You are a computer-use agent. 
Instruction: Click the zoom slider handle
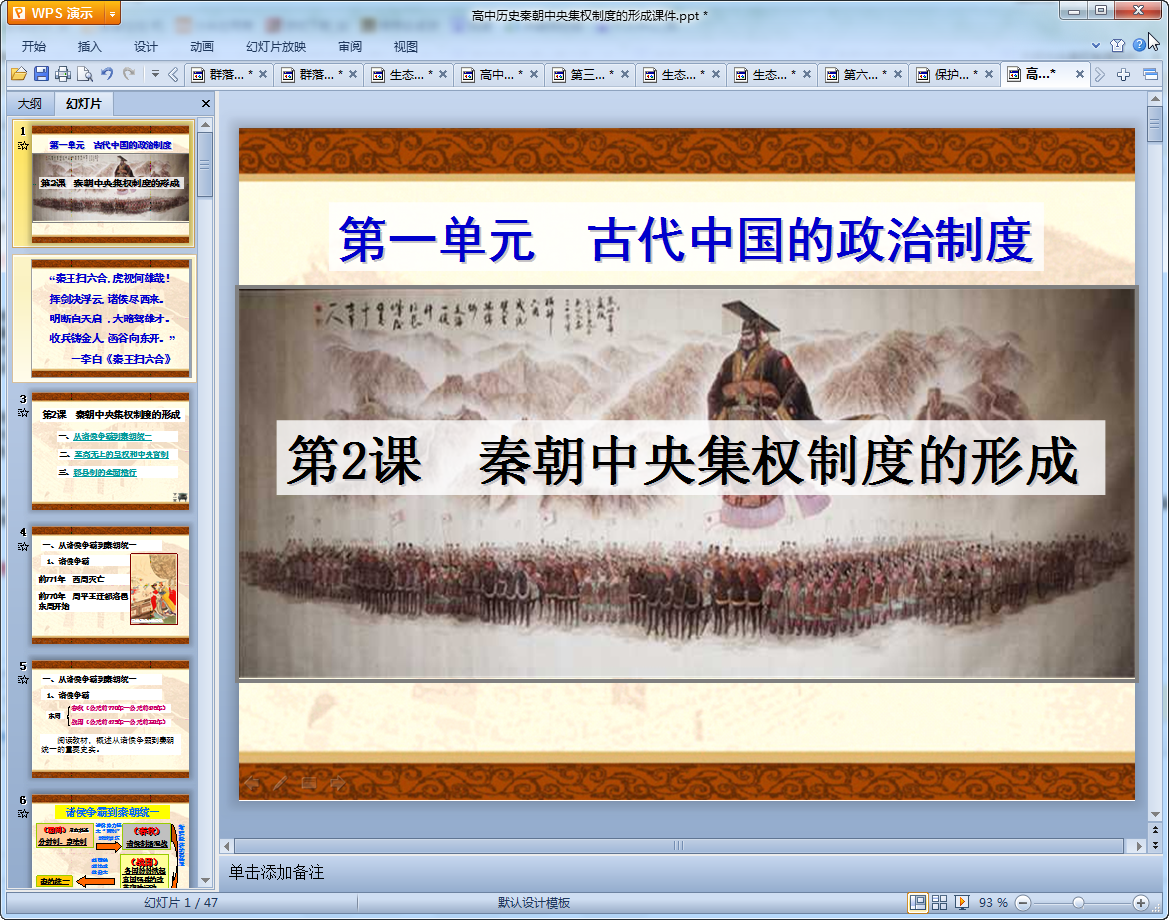[1078, 903]
